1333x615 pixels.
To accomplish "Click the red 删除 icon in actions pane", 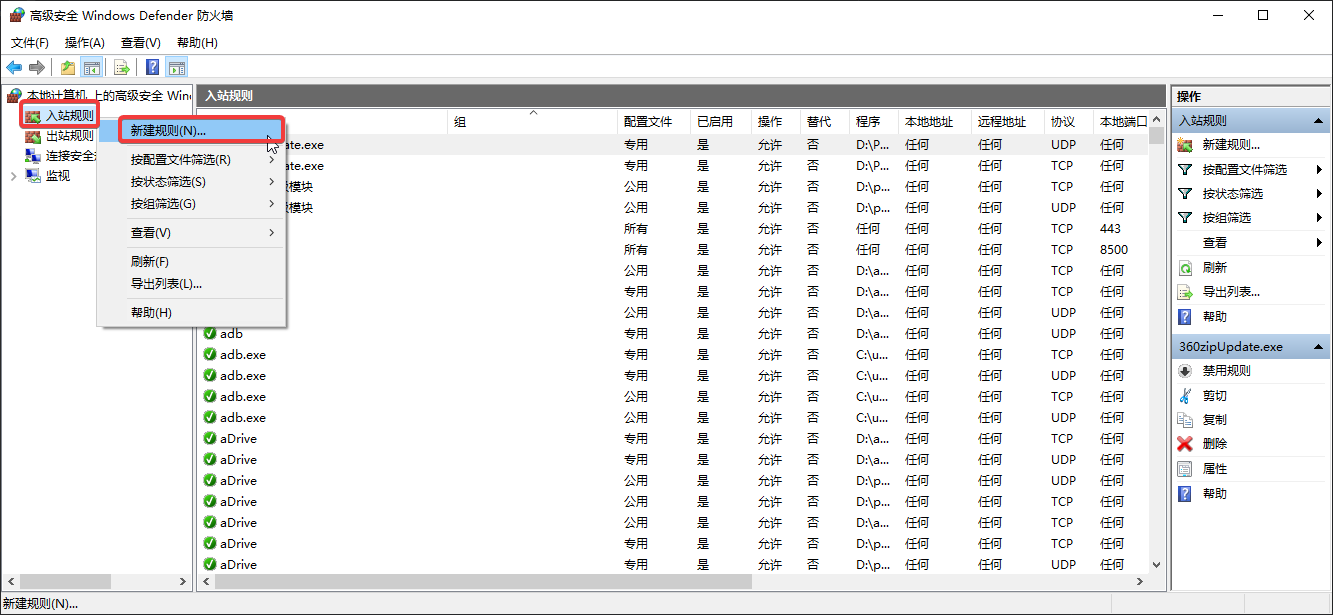I will click(1185, 444).
